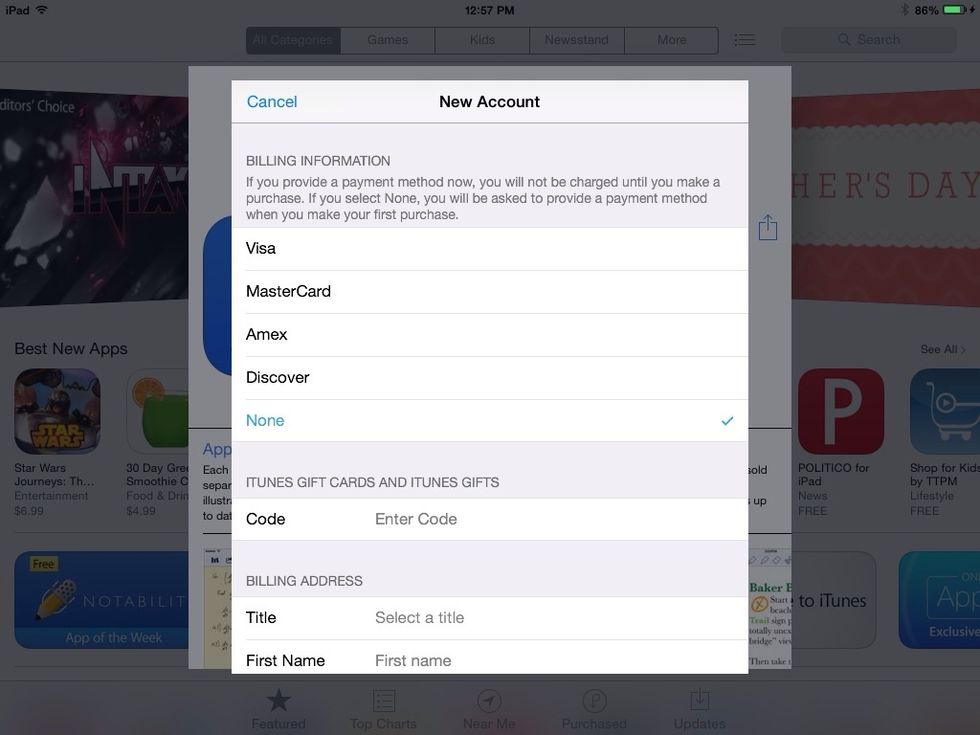Open Top Charts from the tab bar

(384, 706)
